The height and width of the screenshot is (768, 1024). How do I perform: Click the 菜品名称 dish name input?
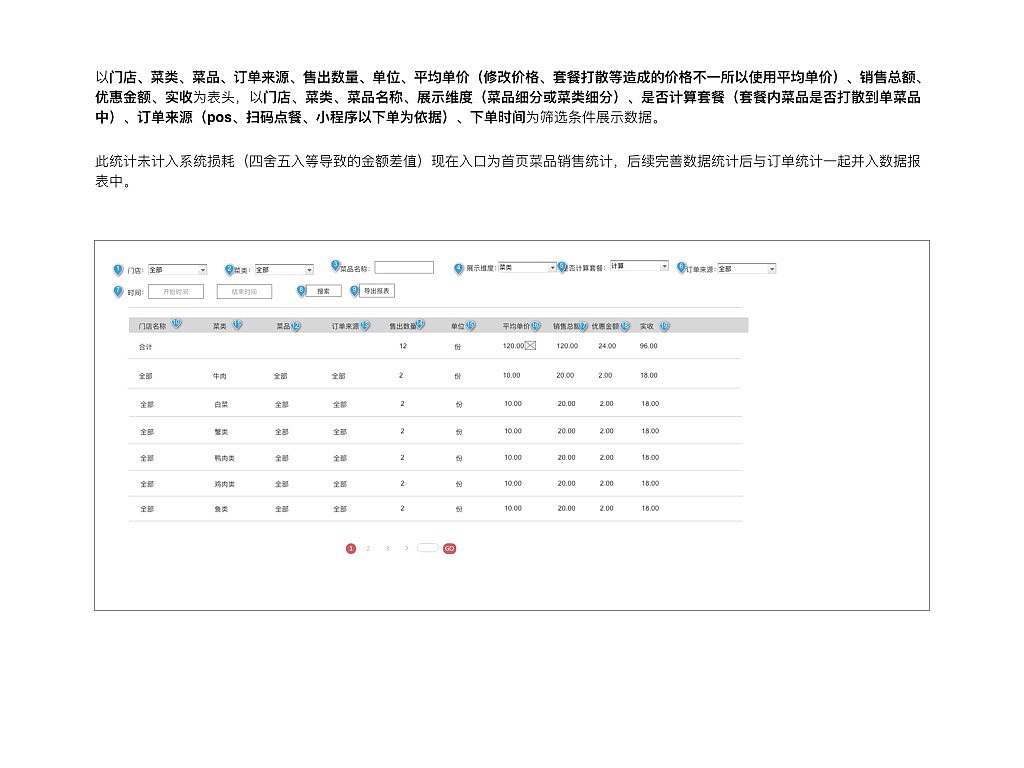(x=404, y=268)
